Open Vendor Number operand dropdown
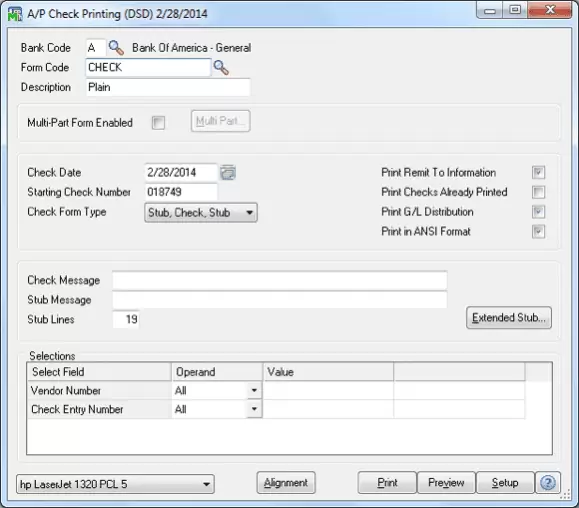The width and height of the screenshot is (579, 508). [254, 390]
